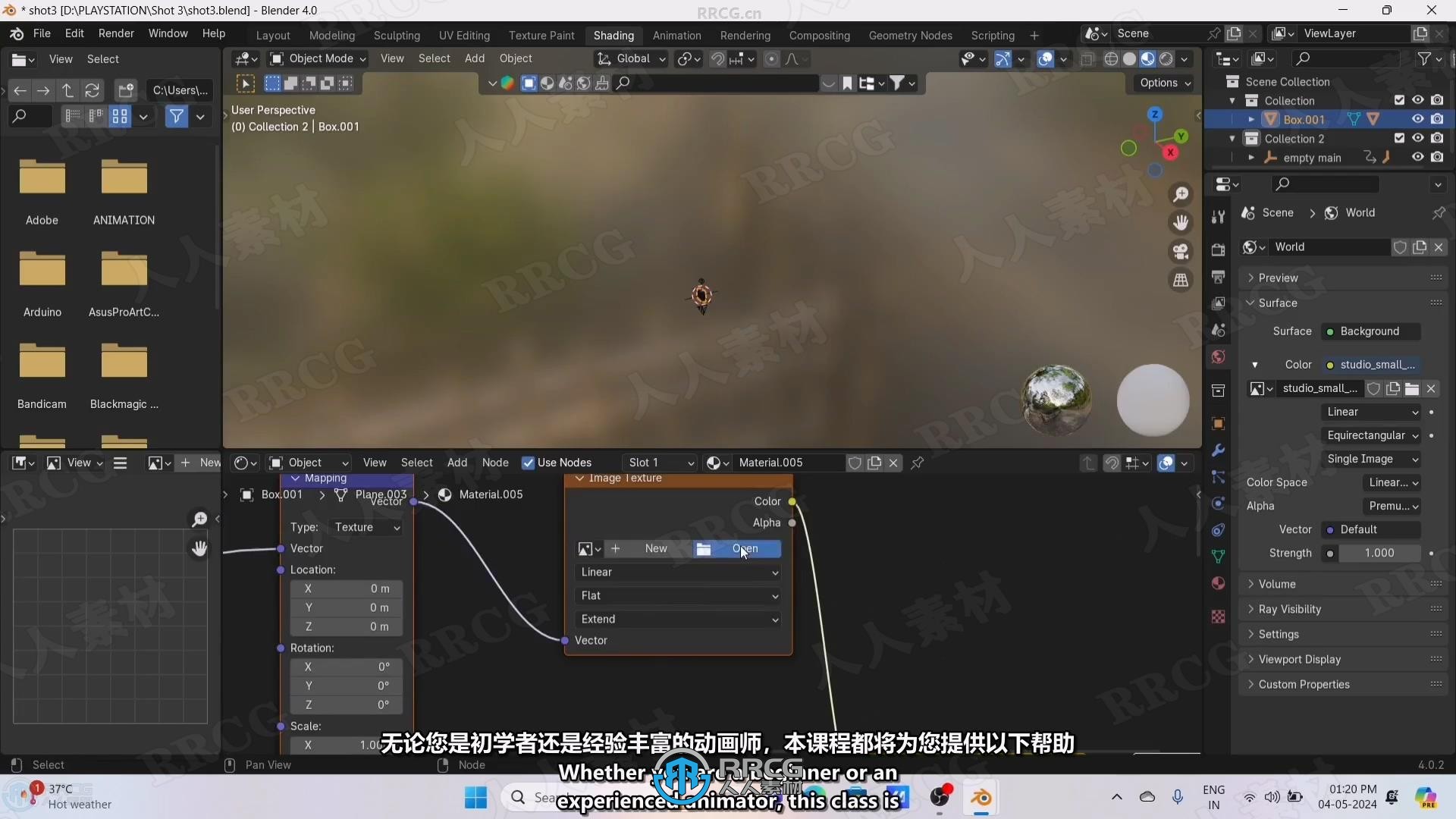This screenshot has height=819, width=1456.
Task: Open the Render menu
Action: click(x=116, y=34)
